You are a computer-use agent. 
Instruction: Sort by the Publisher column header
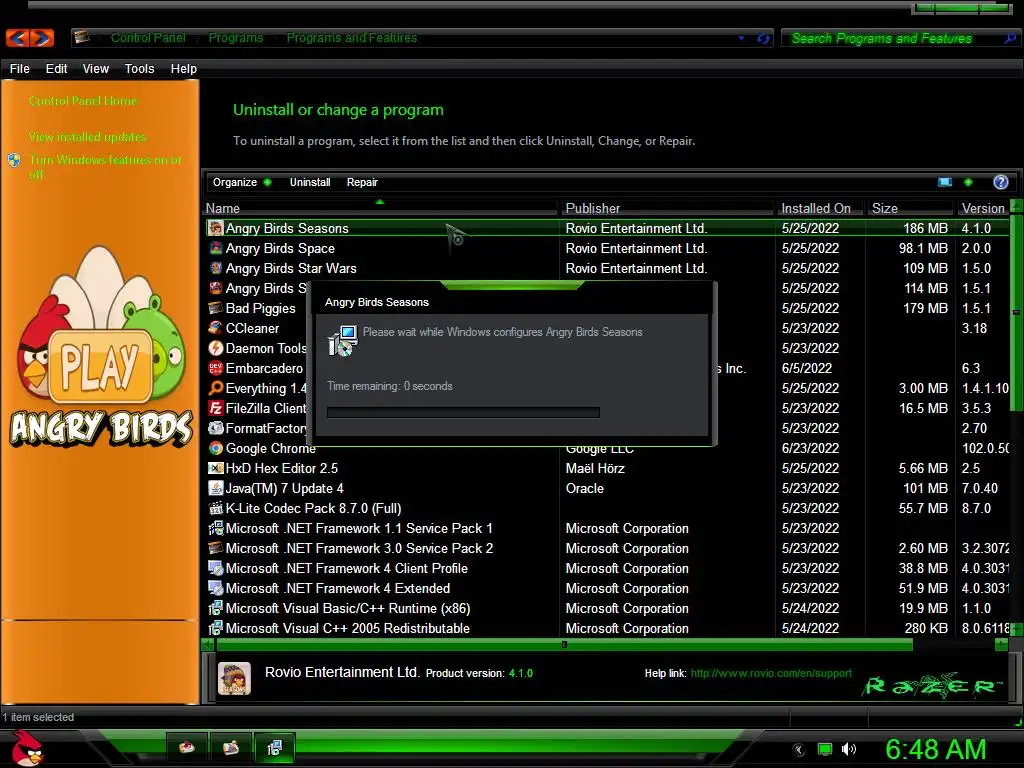pyautogui.click(x=669, y=208)
